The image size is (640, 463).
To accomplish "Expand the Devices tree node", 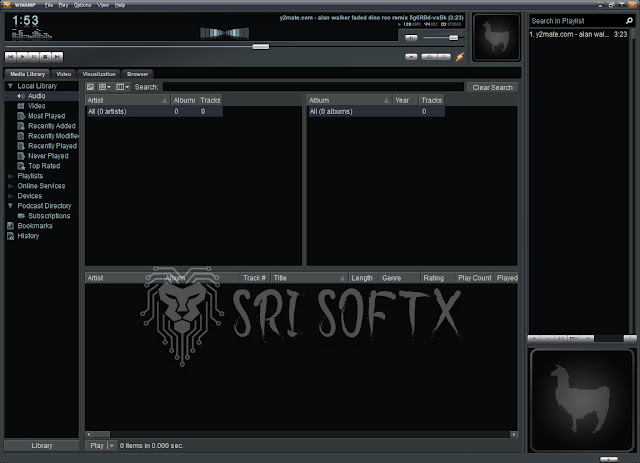I will point(10,196).
